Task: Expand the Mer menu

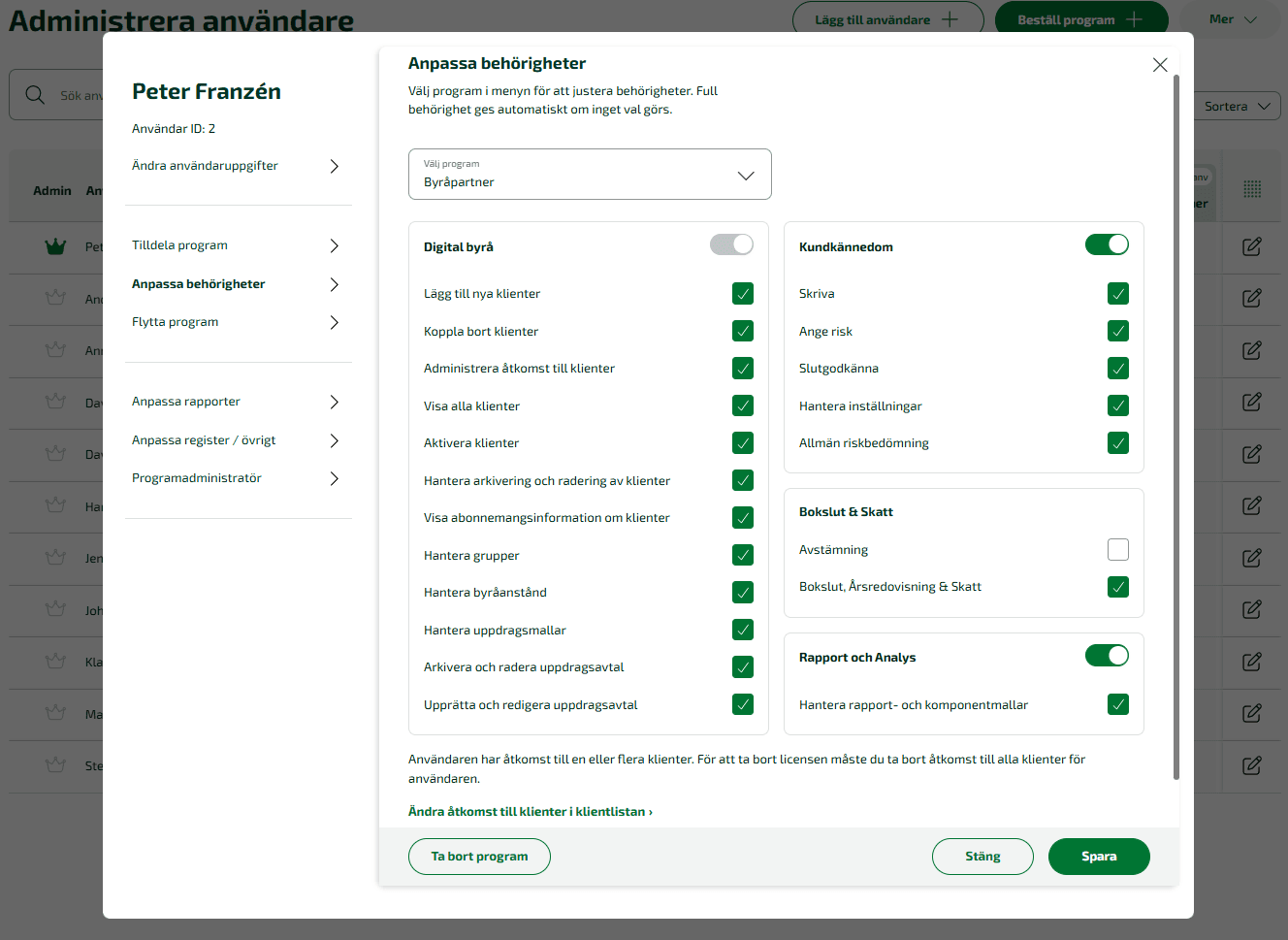Action: tap(1233, 19)
